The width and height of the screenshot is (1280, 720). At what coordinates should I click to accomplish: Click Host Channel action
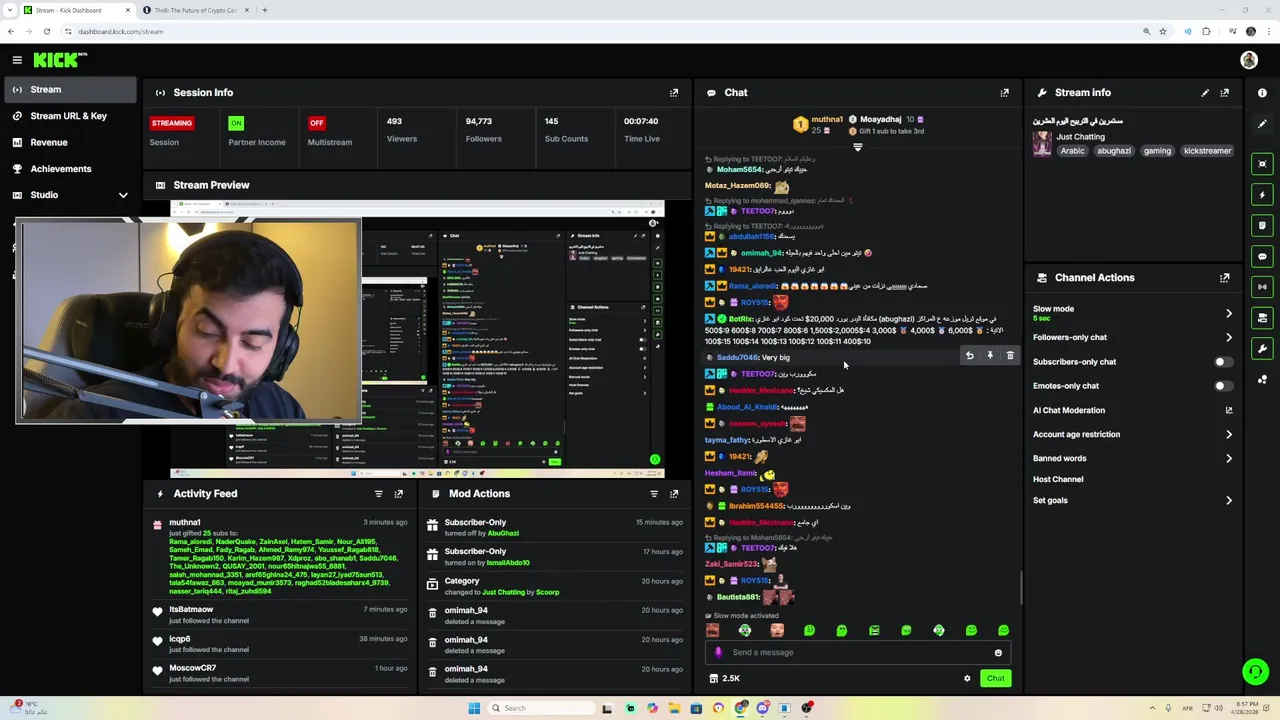coord(1058,480)
